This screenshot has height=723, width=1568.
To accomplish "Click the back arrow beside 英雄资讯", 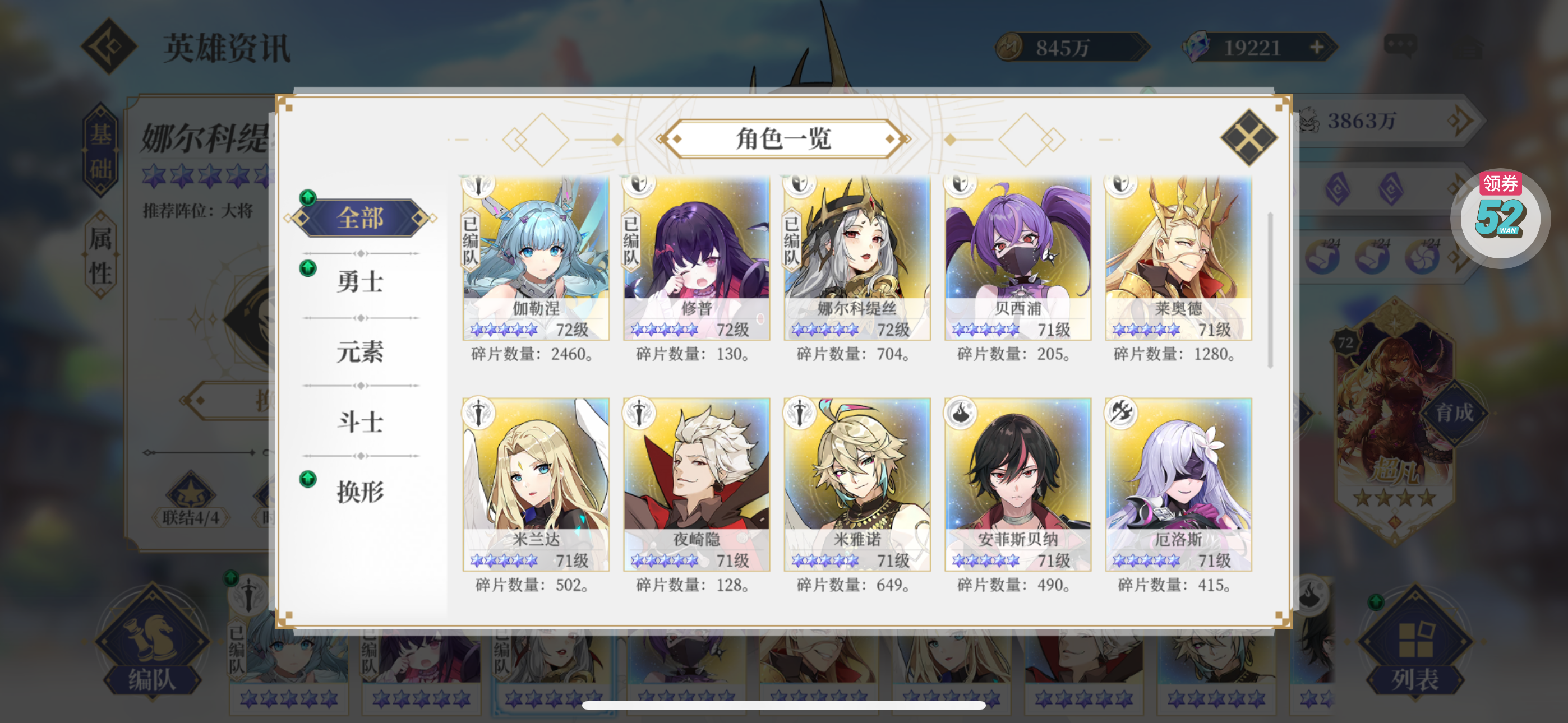I will tap(109, 45).
